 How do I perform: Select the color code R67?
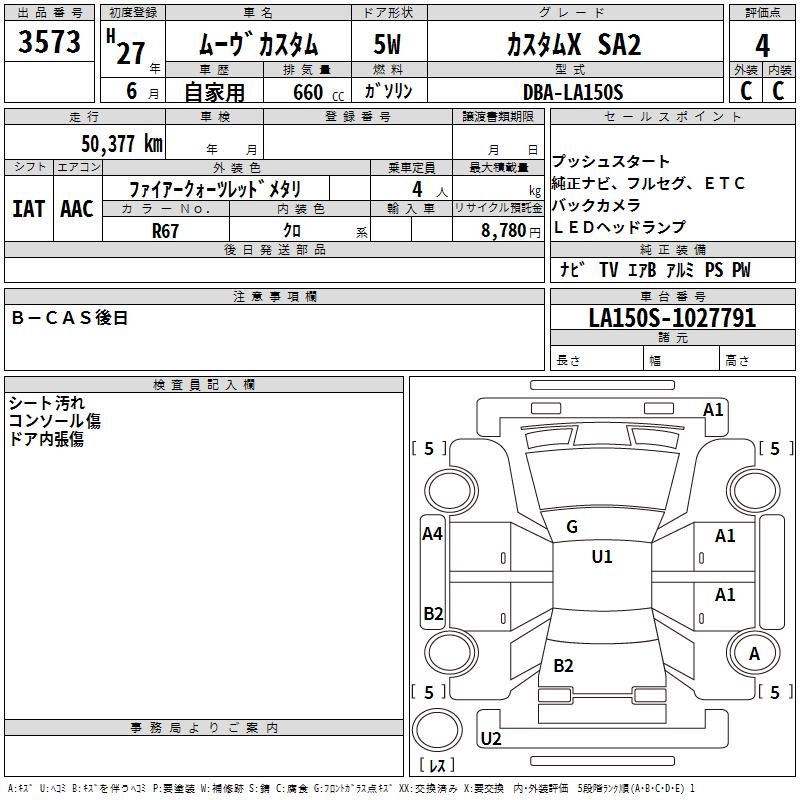tap(166, 229)
